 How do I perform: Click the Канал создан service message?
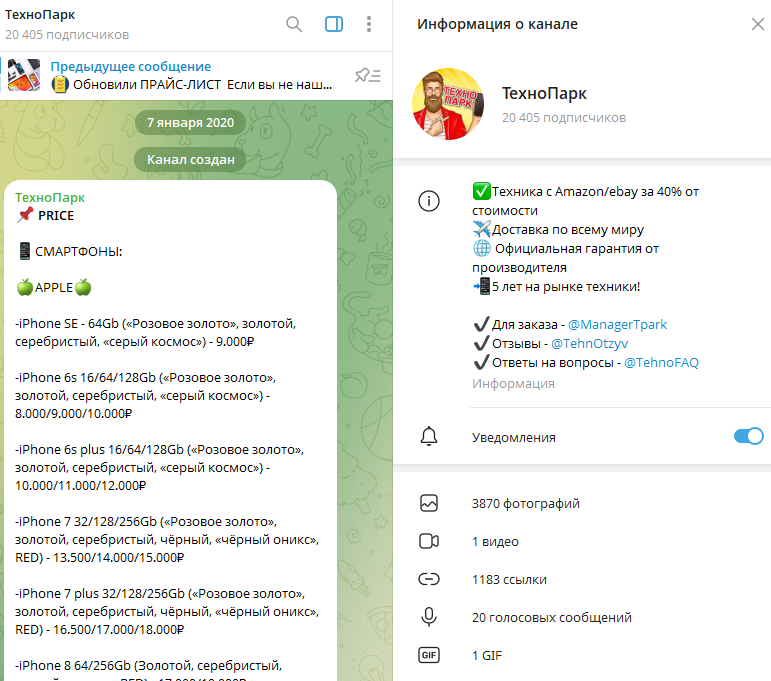click(190, 159)
